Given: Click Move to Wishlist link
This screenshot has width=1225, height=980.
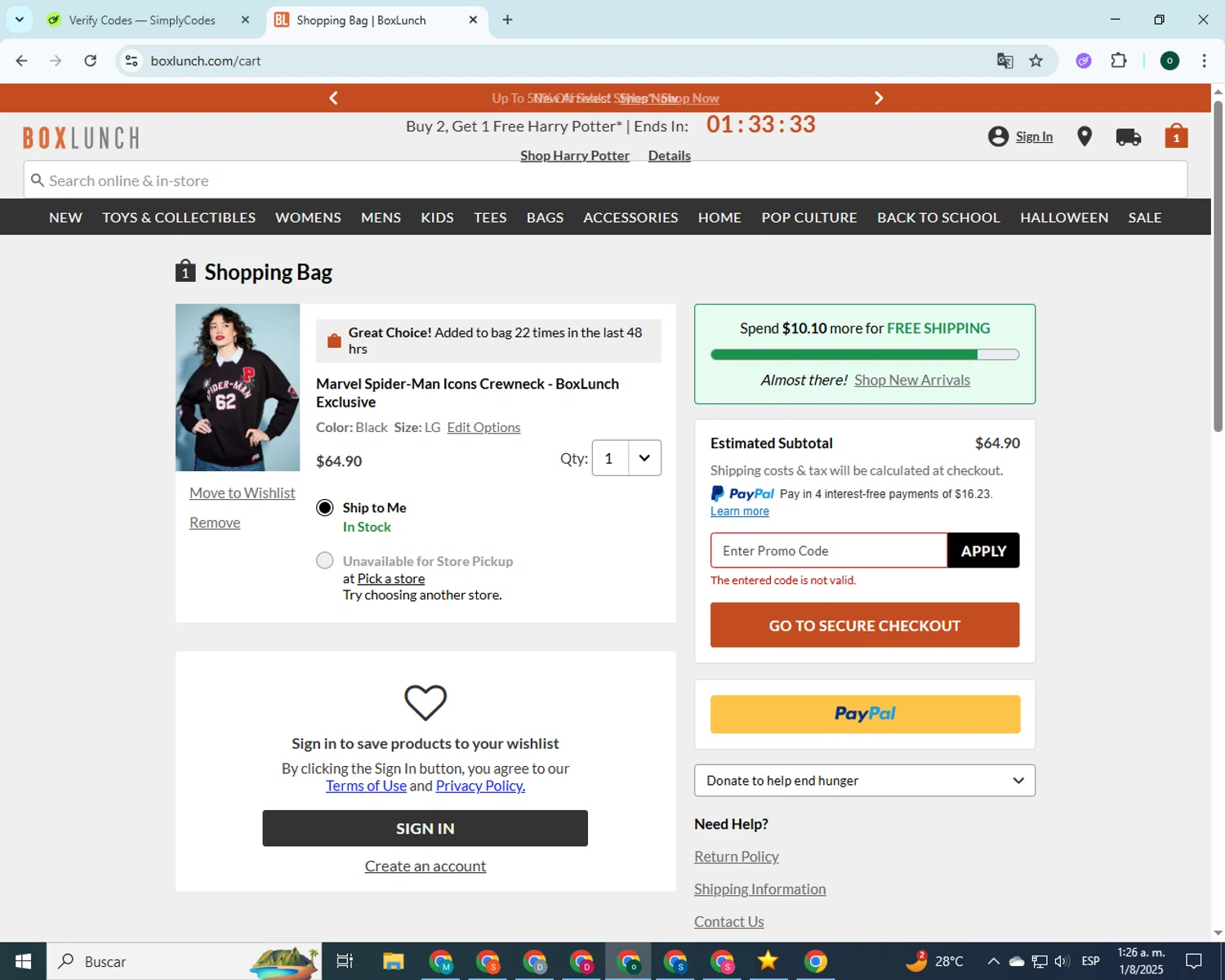Looking at the screenshot, I should (243, 493).
